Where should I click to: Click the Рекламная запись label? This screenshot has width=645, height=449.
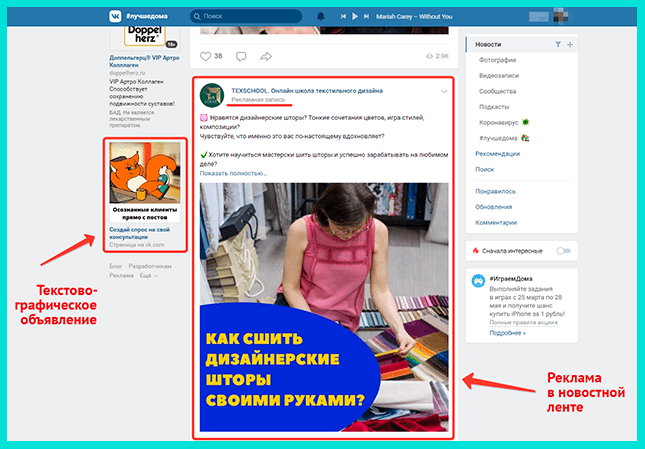pyautogui.click(x=258, y=100)
